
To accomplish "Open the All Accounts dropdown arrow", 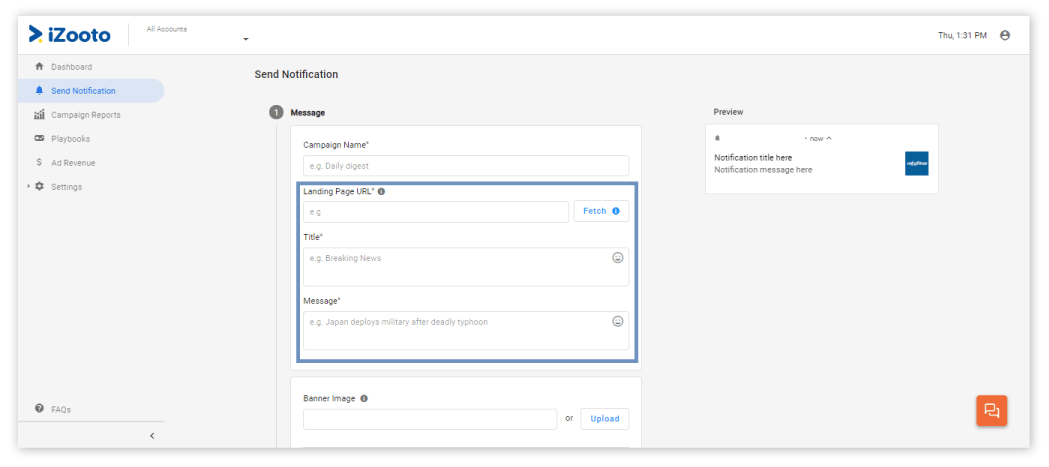I will (246, 39).
